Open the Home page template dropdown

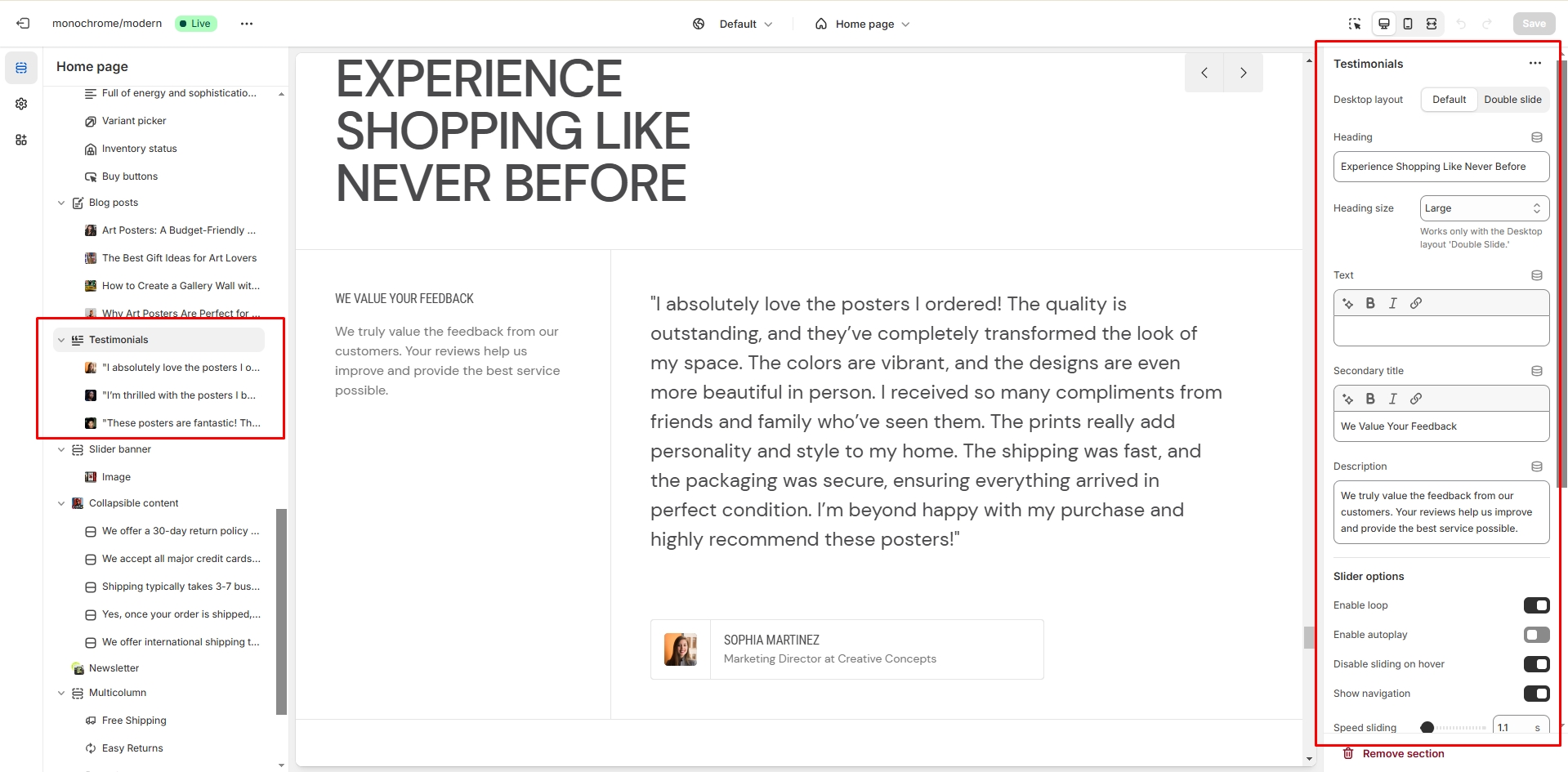pyautogui.click(x=863, y=24)
